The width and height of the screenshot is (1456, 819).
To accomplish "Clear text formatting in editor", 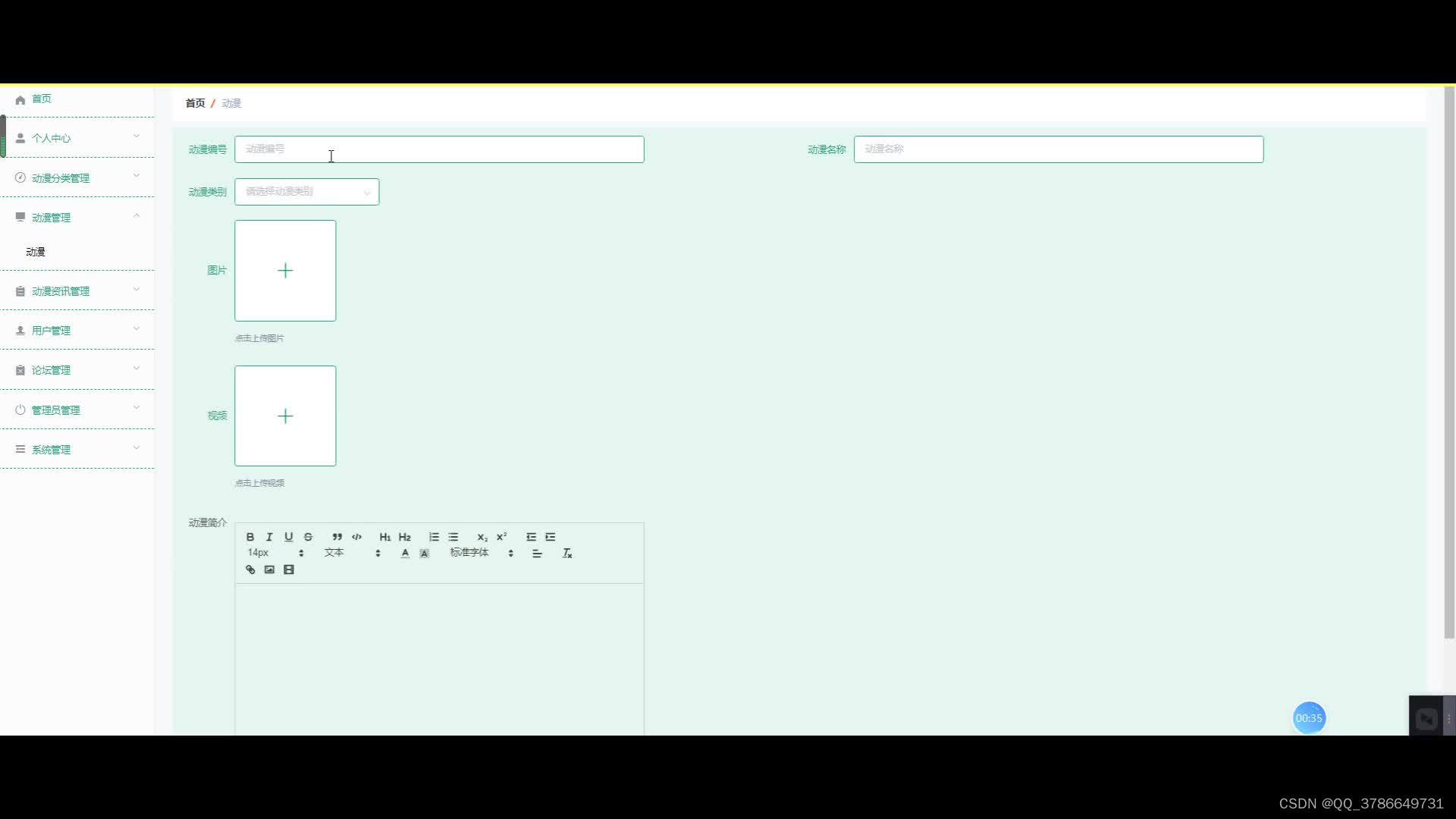I will click(566, 554).
